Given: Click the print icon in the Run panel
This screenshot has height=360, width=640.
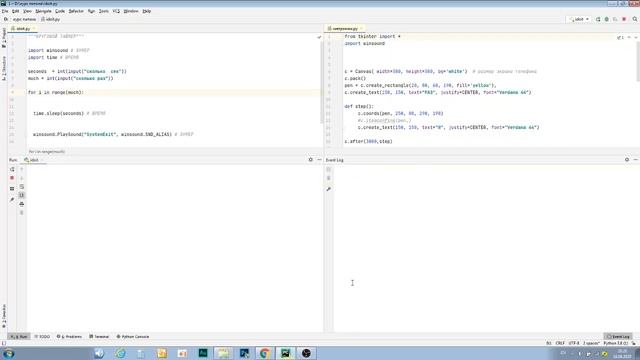Looking at the screenshot, I should point(22,204).
